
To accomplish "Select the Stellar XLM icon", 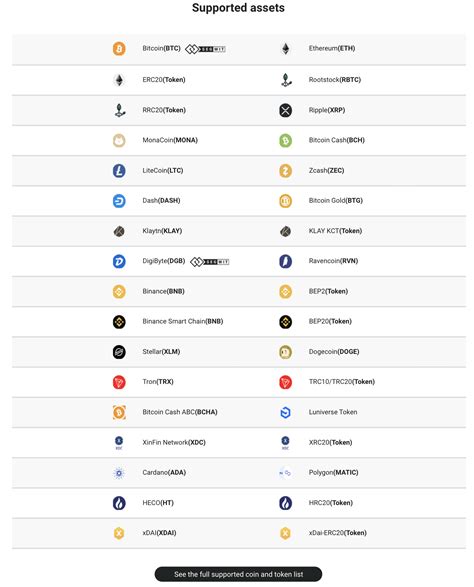I will tap(119, 352).
